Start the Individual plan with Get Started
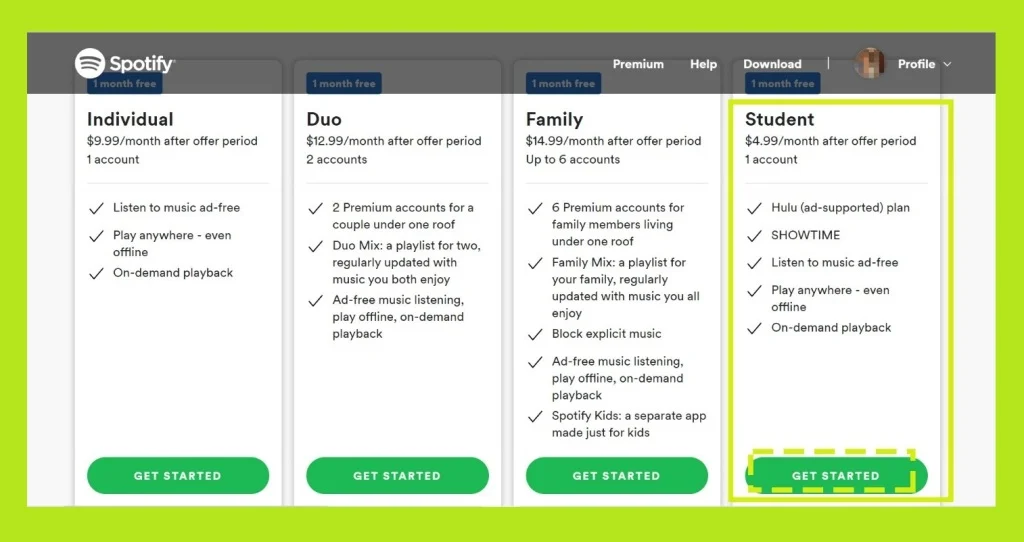This screenshot has height=542, width=1024. point(178,475)
